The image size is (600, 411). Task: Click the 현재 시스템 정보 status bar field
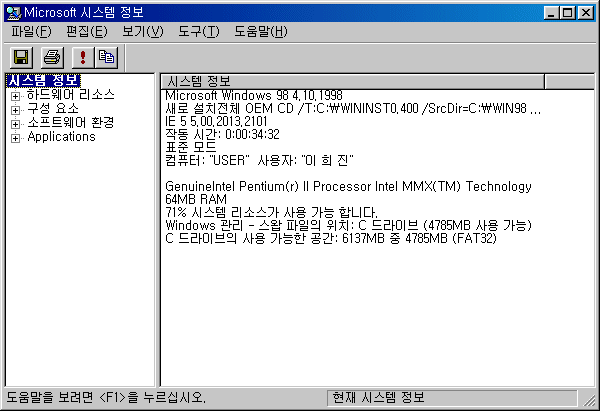point(452,398)
